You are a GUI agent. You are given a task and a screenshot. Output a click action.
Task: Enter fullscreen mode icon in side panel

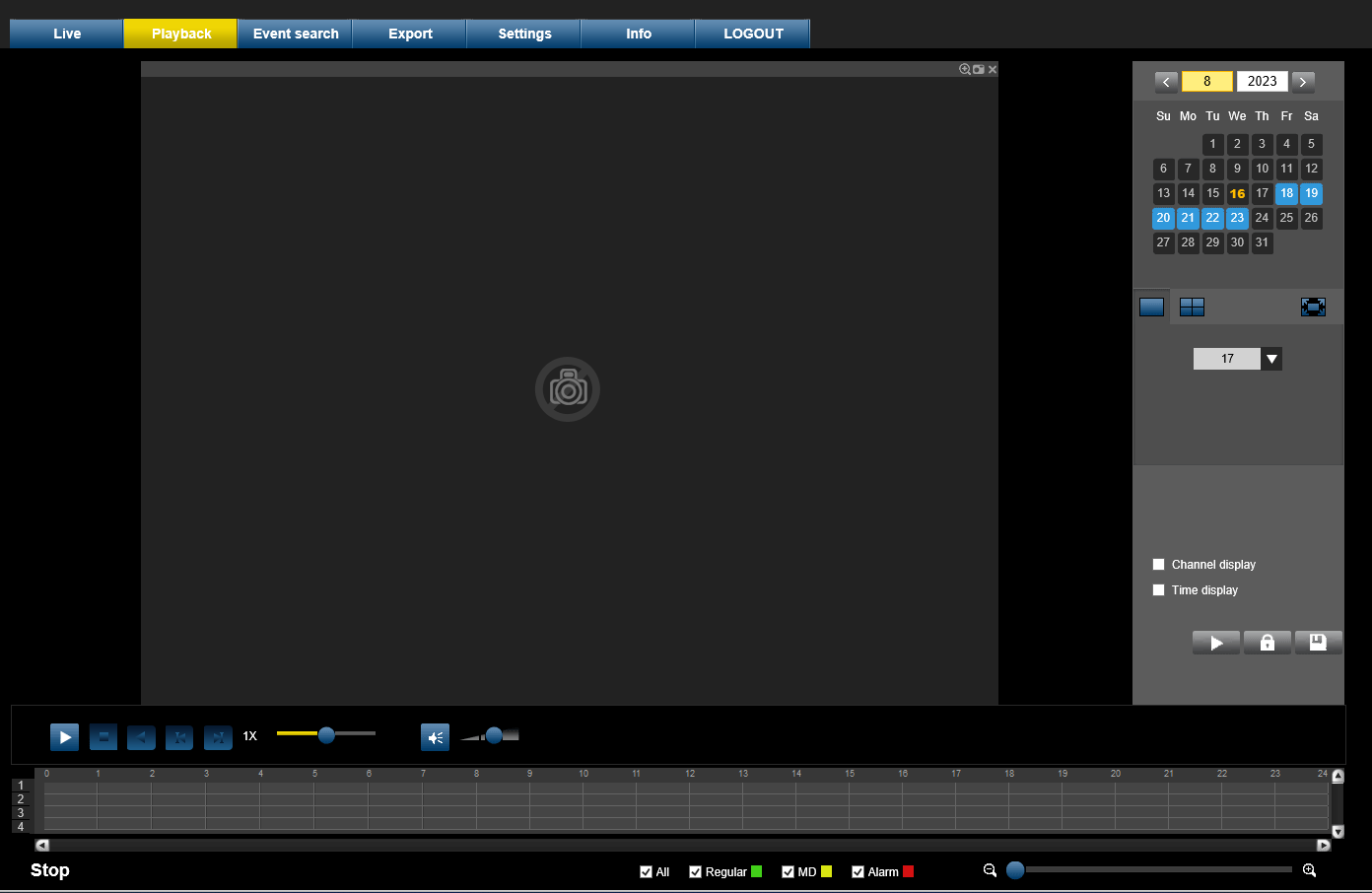[x=1313, y=307]
